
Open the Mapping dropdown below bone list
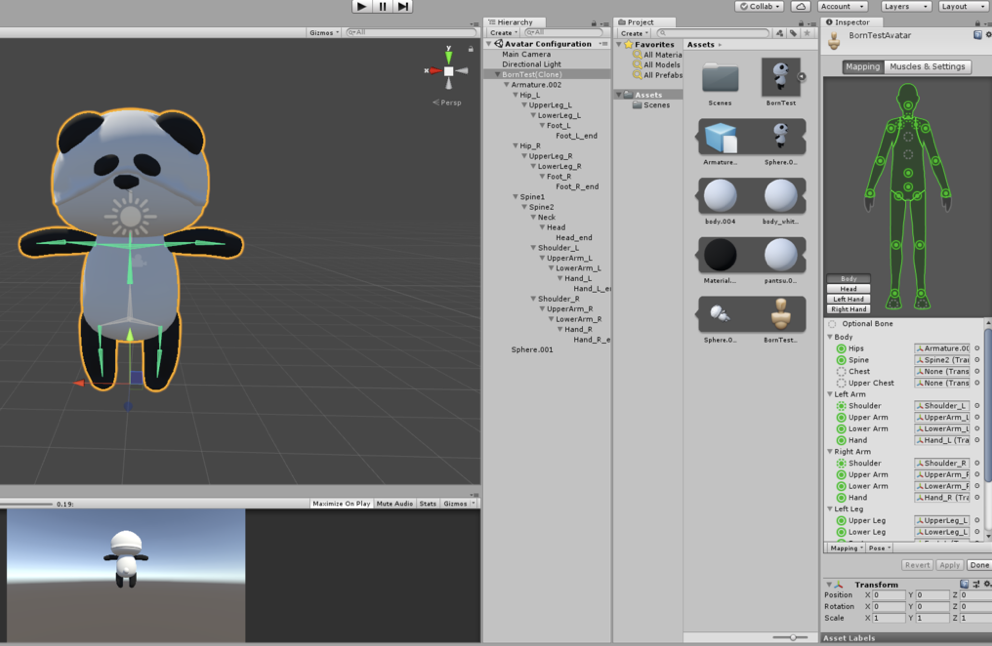(x=846, y=548)
